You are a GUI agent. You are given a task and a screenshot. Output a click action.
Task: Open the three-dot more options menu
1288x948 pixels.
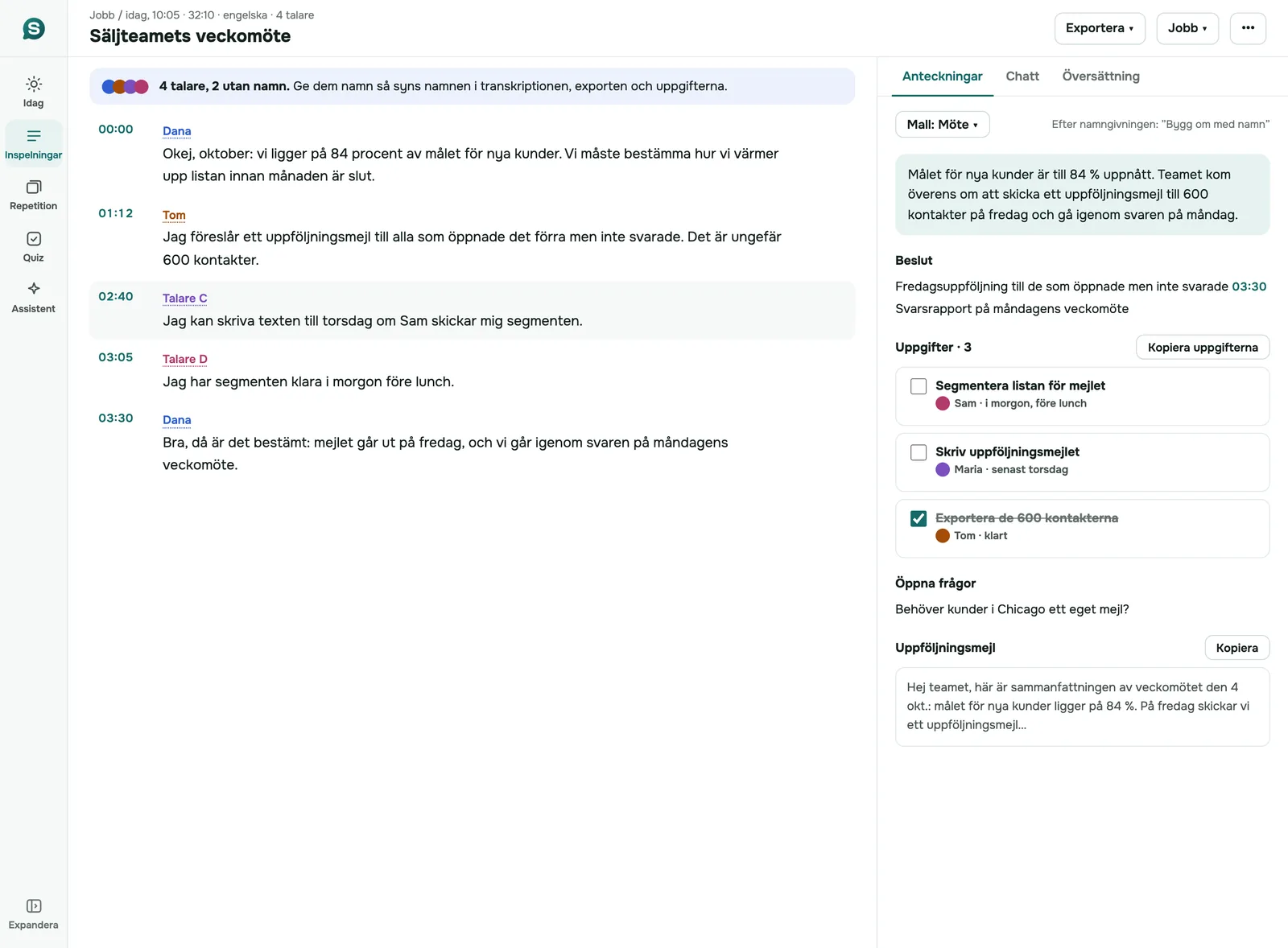(x=1248, y=28)
